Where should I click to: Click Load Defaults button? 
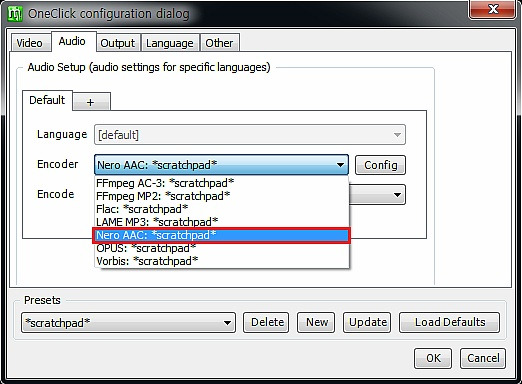pos(450,322)
